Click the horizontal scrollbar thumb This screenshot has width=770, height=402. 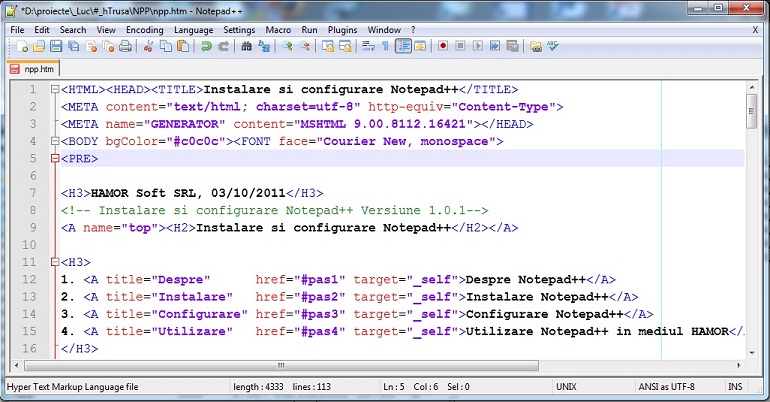pos(281,366)
